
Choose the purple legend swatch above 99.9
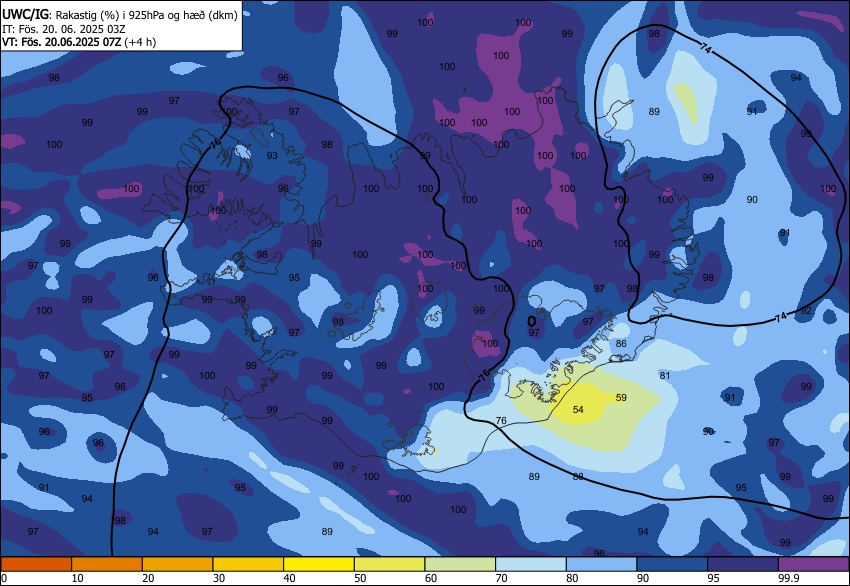(x=814, y=564)
